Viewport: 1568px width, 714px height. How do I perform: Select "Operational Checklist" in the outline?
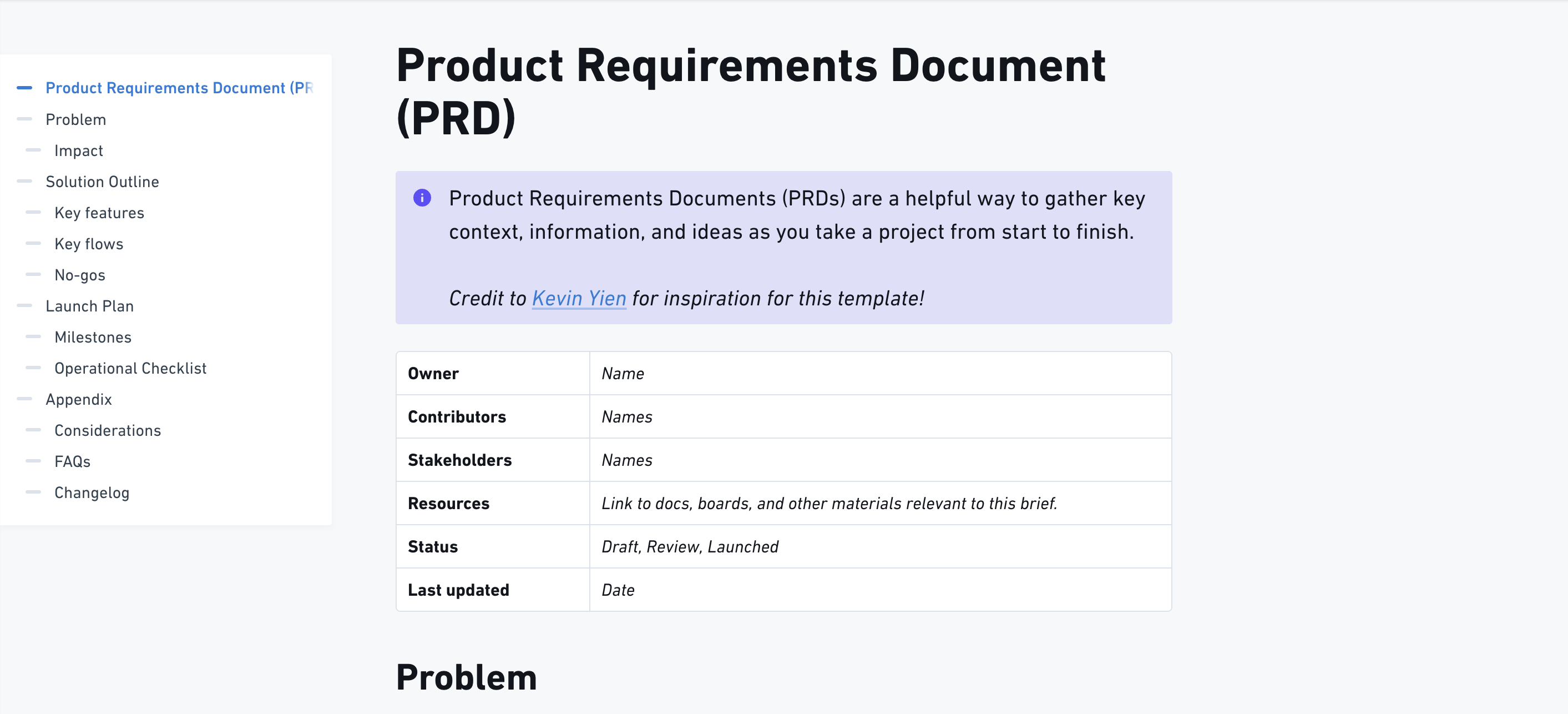pyautogui.click(x=130, y=368)
